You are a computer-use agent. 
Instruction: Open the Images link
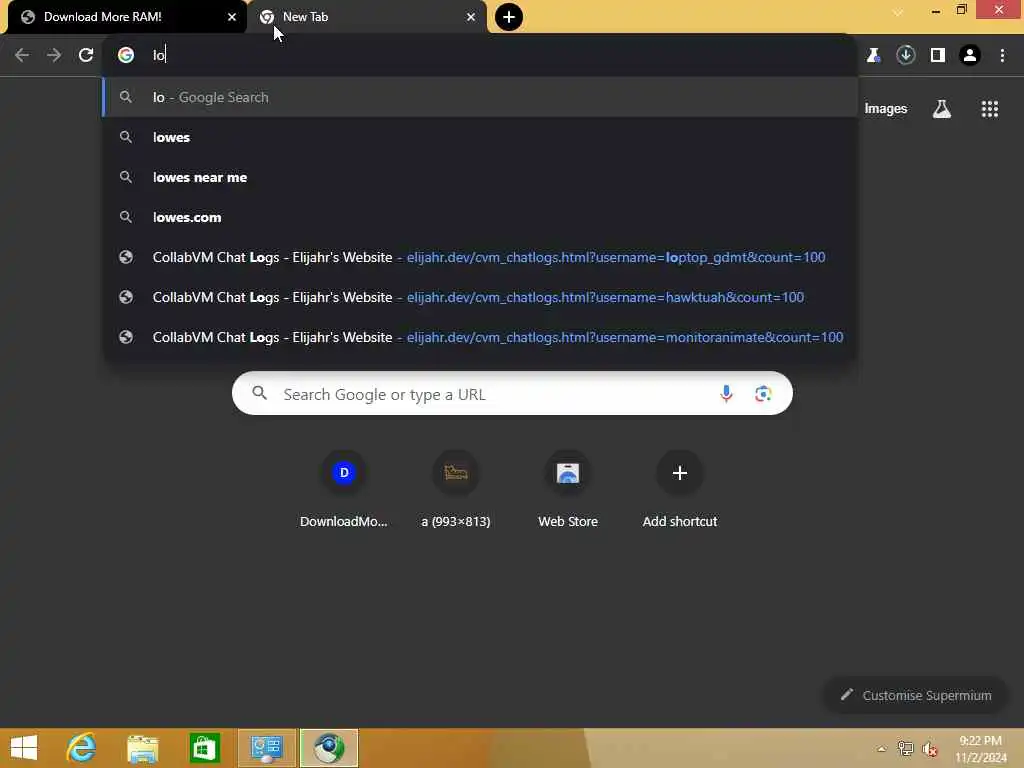point(886,109)
